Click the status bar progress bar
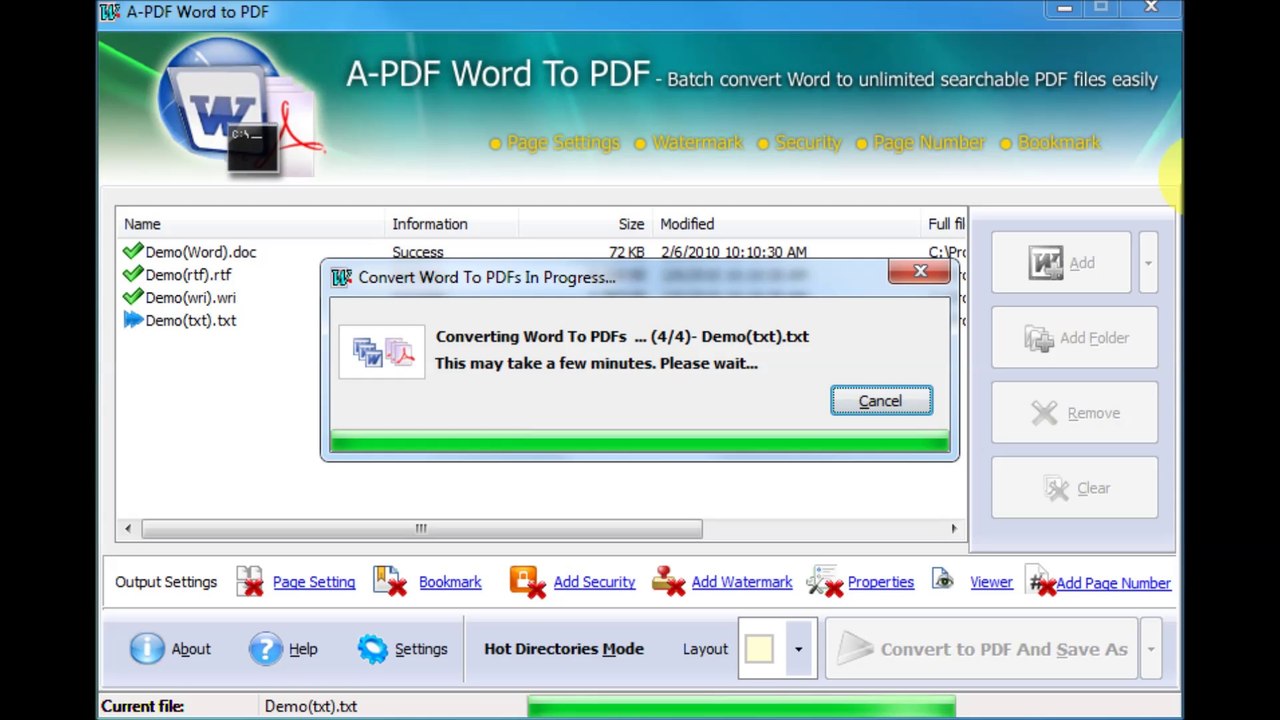Image resolution: width=1280 pixels, height=720 pixels. (741, 706)
